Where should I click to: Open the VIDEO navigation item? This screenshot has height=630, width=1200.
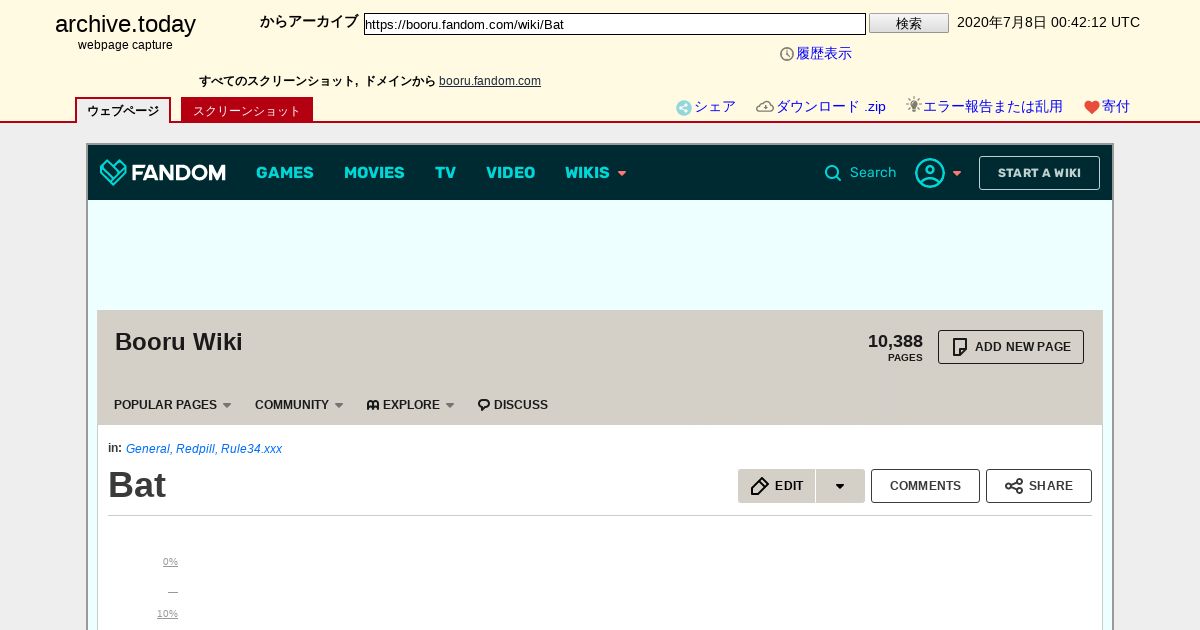[x=510, y=173]
